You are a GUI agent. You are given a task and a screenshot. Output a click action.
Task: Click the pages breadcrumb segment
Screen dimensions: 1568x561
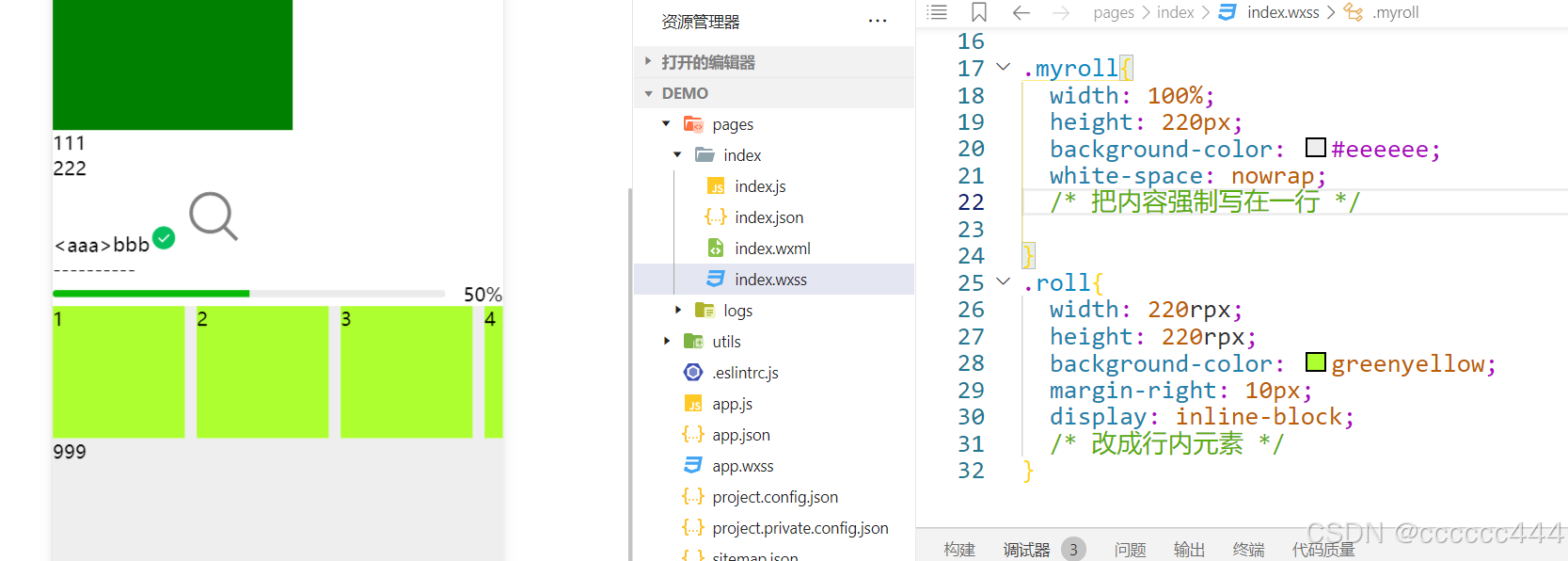click(1114, 12)
